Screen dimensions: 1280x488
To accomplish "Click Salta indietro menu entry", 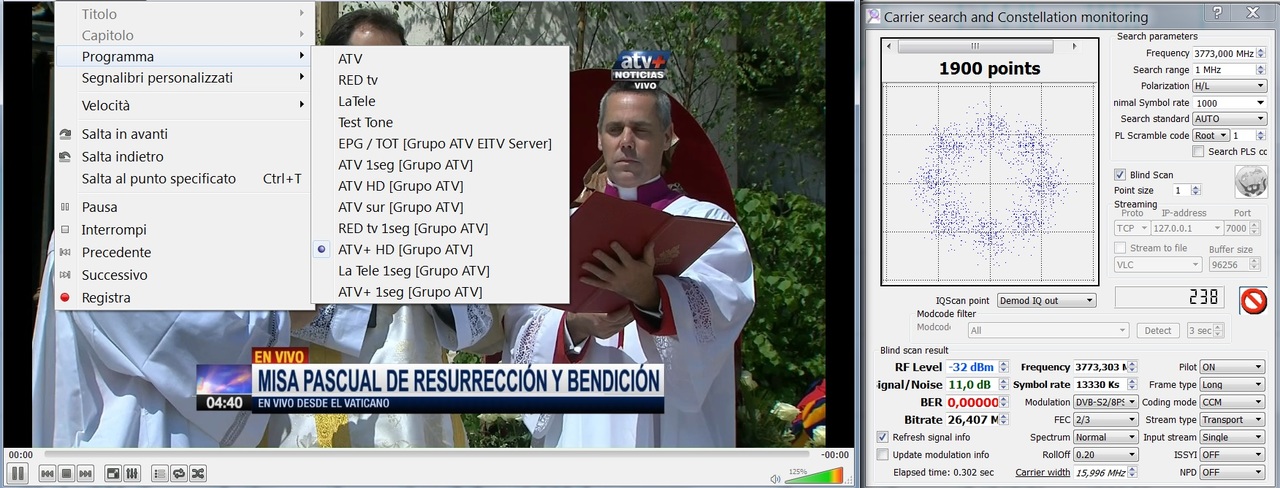I will 185,156.
